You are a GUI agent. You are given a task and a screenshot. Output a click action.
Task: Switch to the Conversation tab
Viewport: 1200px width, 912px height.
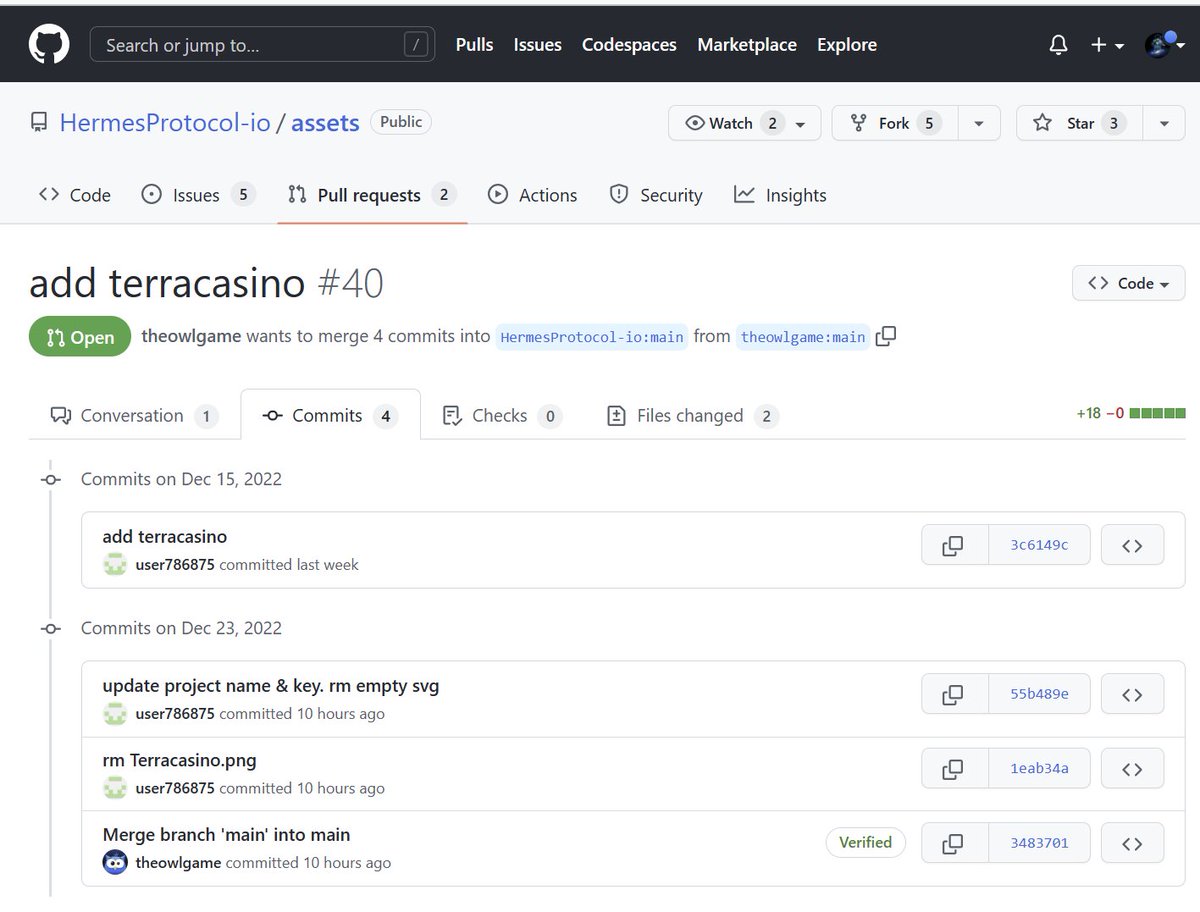click(x=134, y=415)
